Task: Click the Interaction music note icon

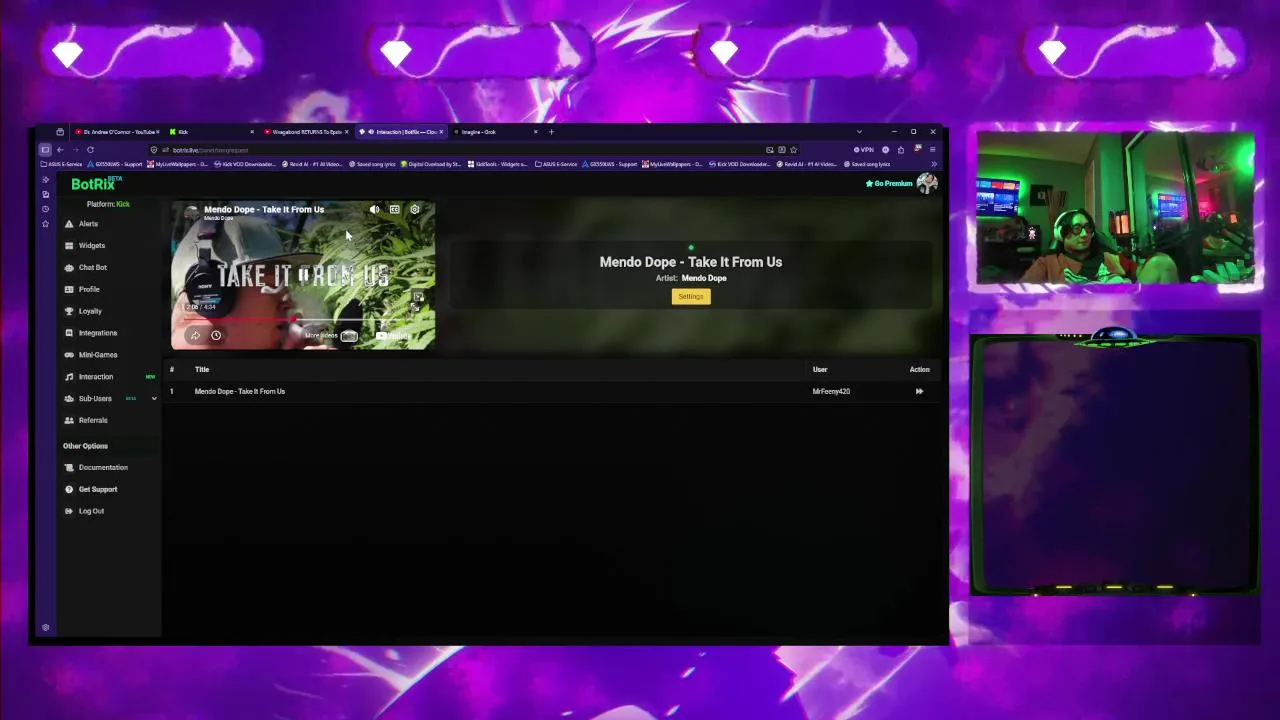Action: pyautogui.click(x=69, y=377)
